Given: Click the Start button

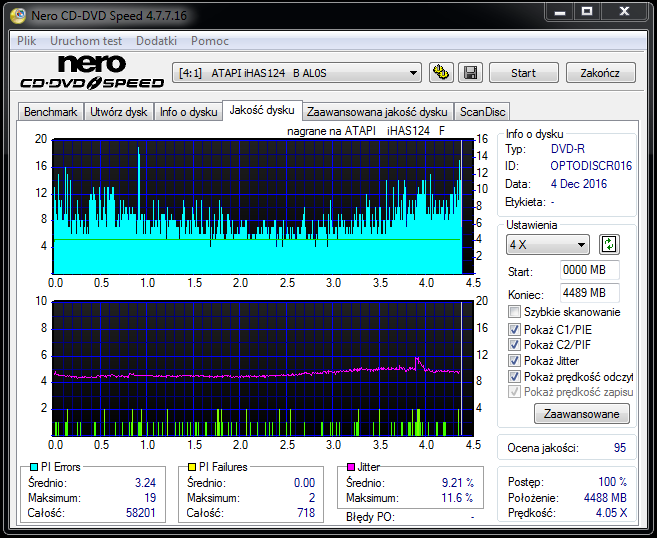Looking at the screenshot, I should (x=523, y=73).
